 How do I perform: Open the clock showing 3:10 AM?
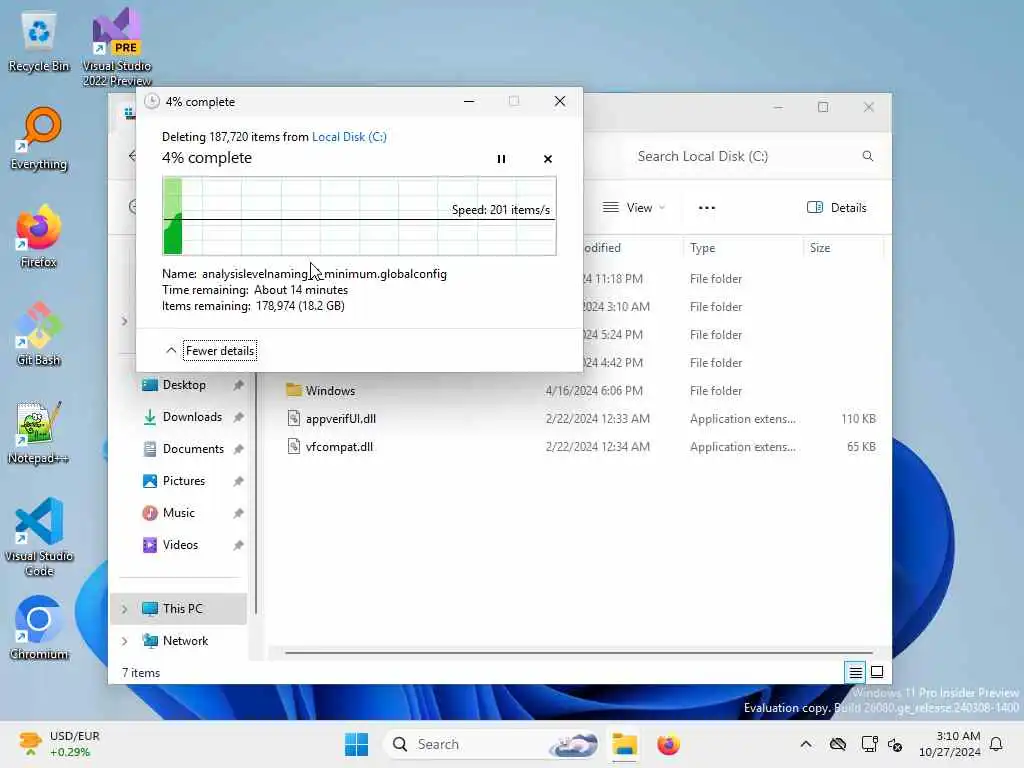(950, 744)
